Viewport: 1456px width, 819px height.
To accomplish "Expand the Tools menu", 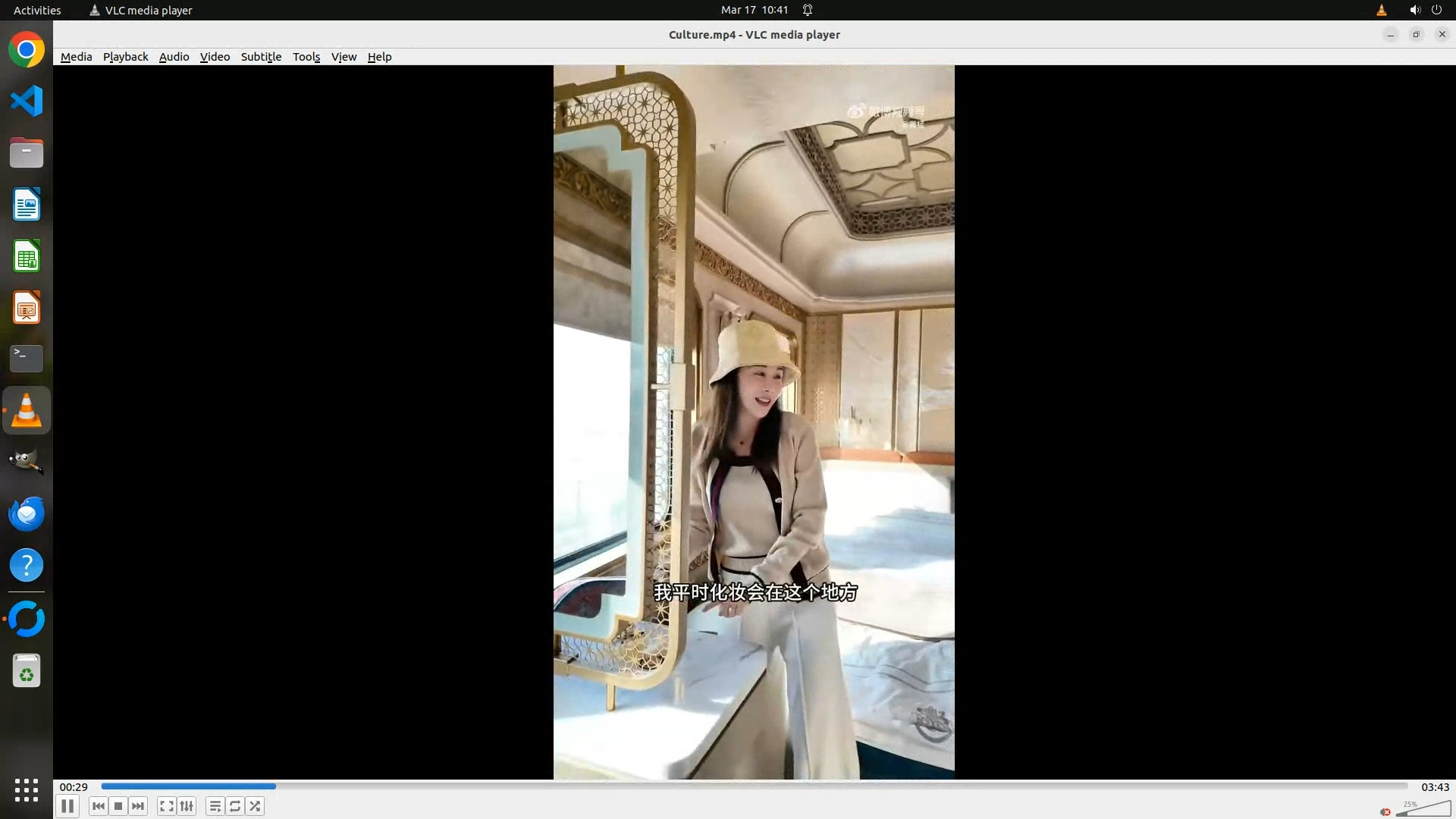I will coord(306,57).
